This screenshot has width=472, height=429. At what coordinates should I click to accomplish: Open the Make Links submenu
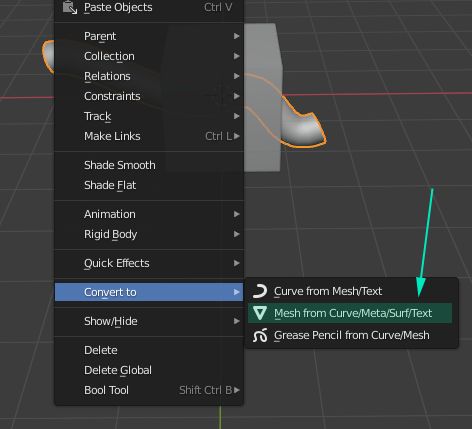click(x=149, y=136)
